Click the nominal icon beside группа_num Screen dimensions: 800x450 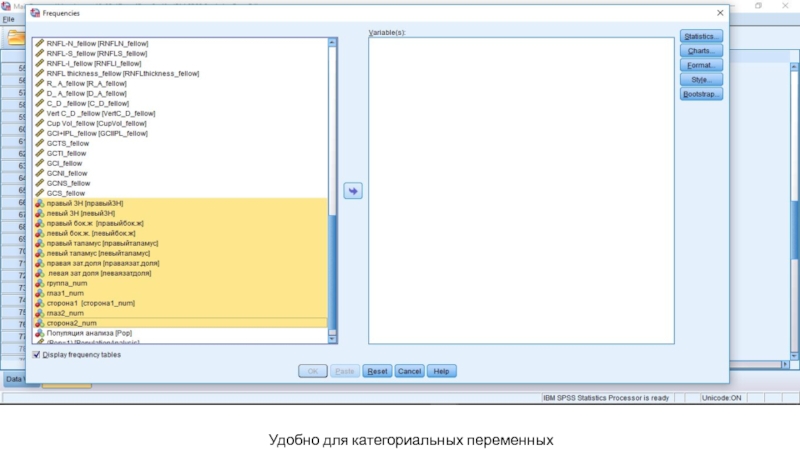coord(40,283)
